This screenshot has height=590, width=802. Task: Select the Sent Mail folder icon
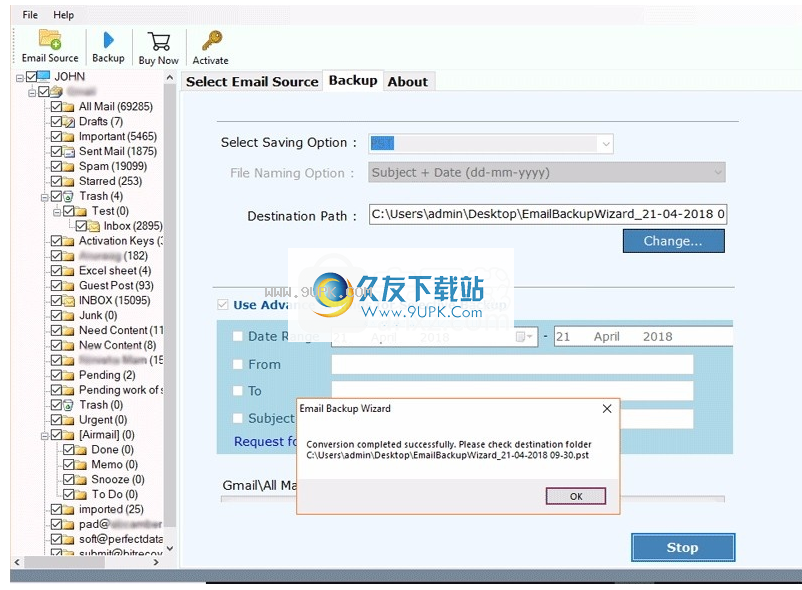[69, 151]
